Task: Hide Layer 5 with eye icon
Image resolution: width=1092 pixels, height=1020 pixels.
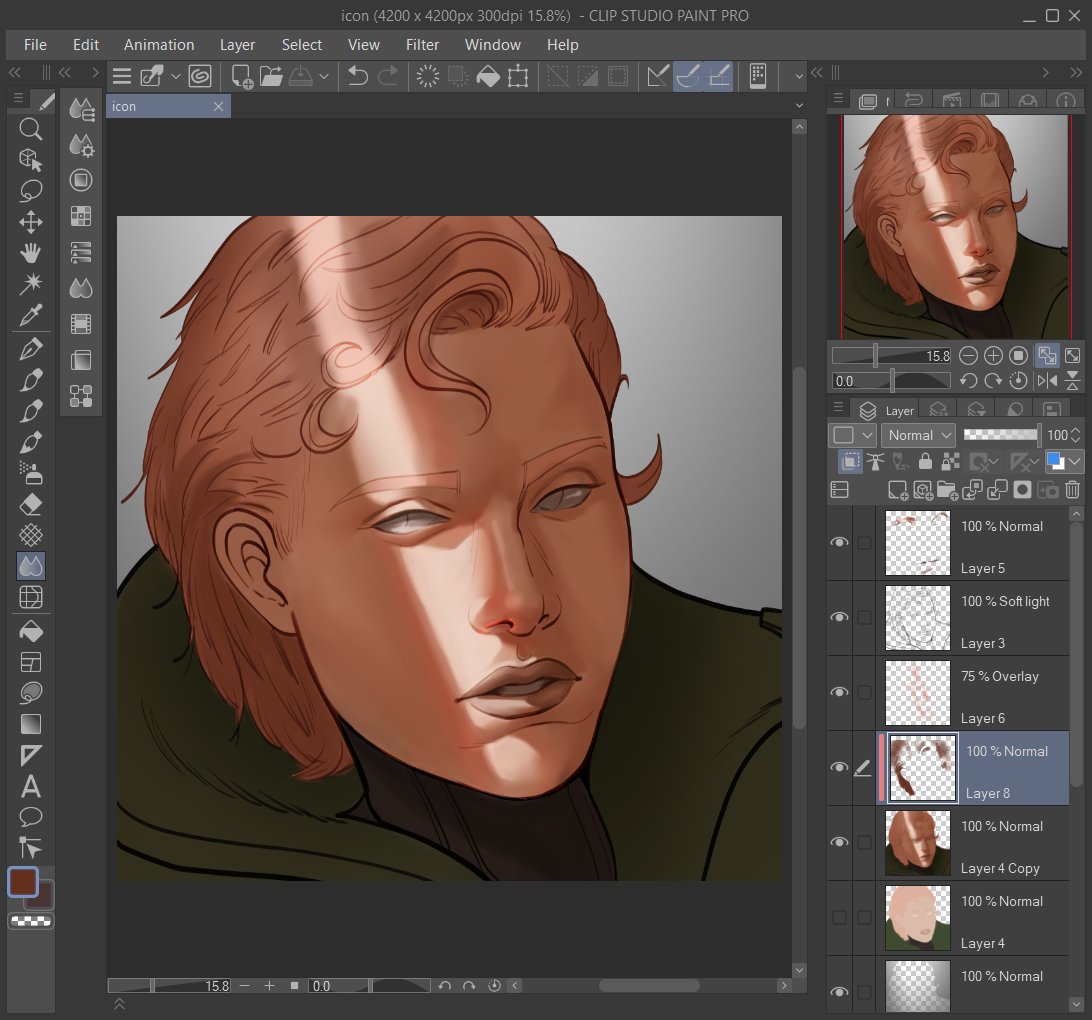Action: [x=840, y=542]
